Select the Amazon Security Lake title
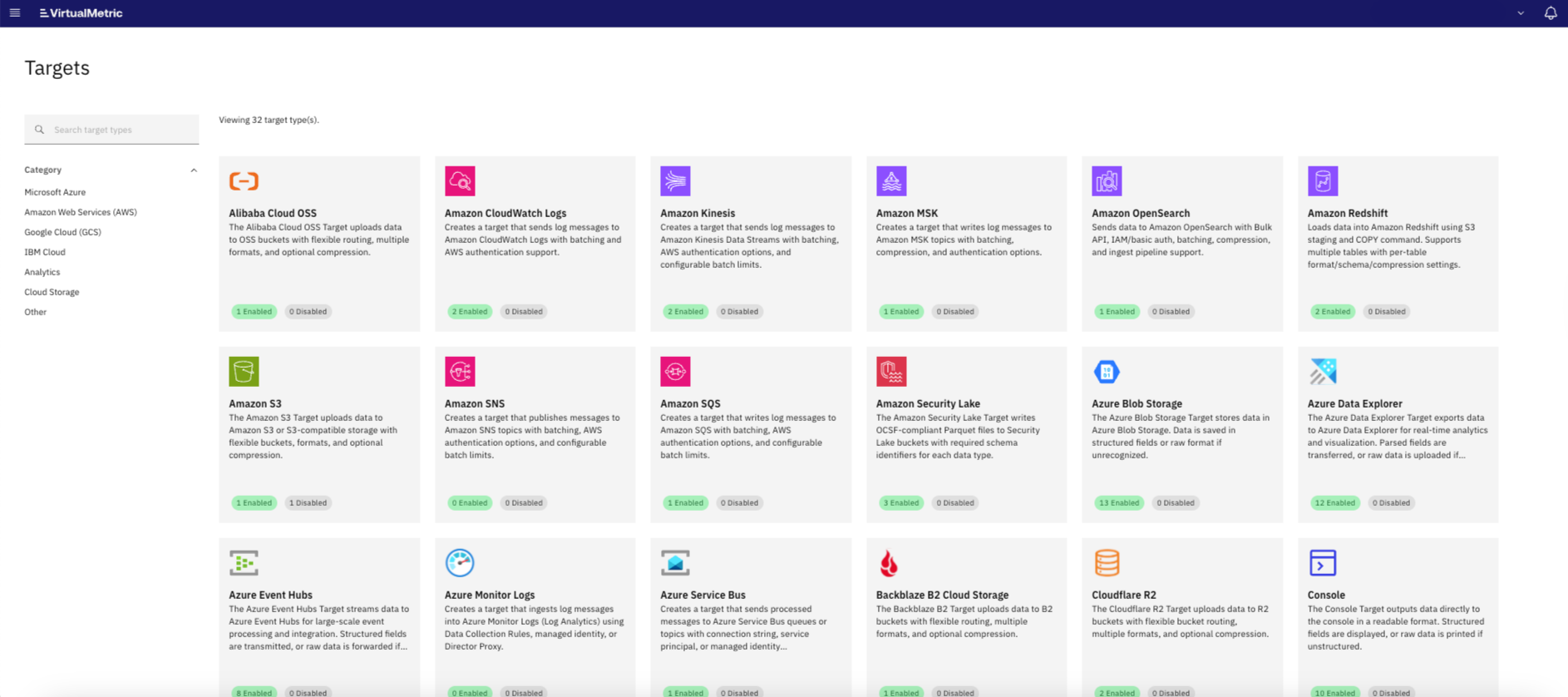This screenshot has height=697, width=1568. tap(928, 403)
